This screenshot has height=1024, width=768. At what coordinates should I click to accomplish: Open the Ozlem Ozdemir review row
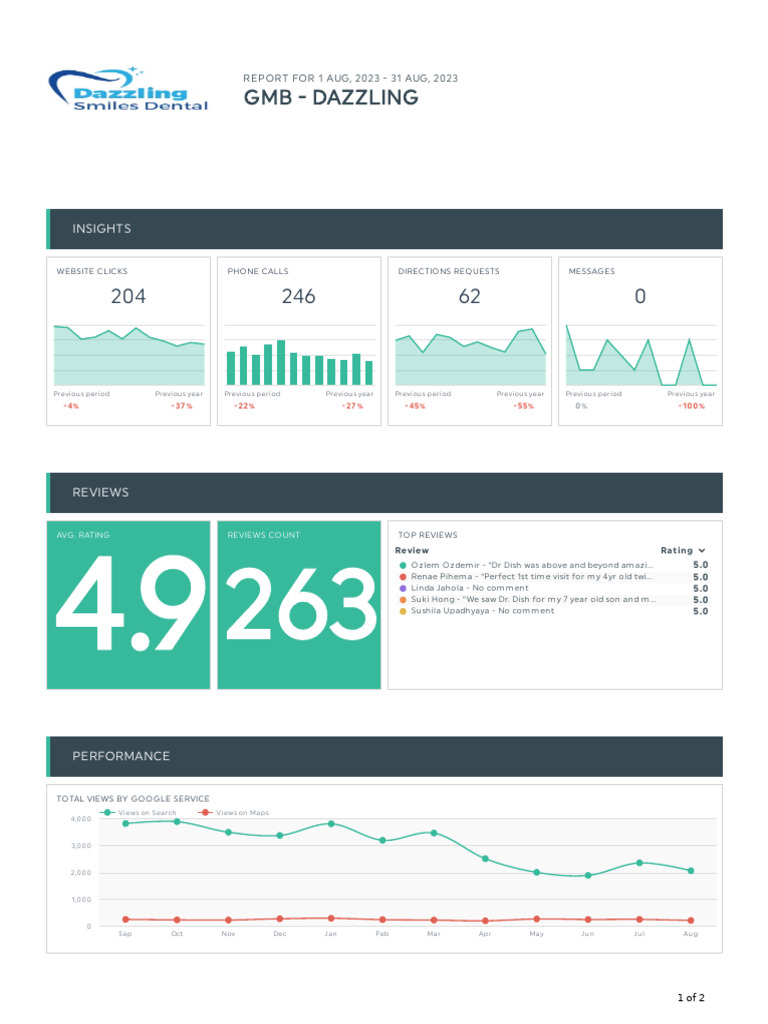[552, 565]
